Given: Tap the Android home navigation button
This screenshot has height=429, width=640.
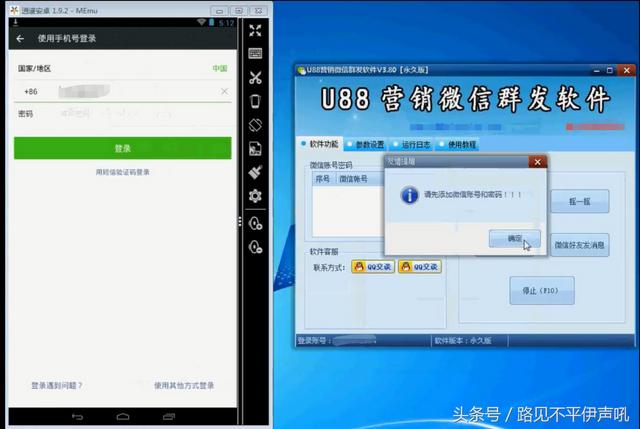Looking at the screenshot, I should 122,417.
